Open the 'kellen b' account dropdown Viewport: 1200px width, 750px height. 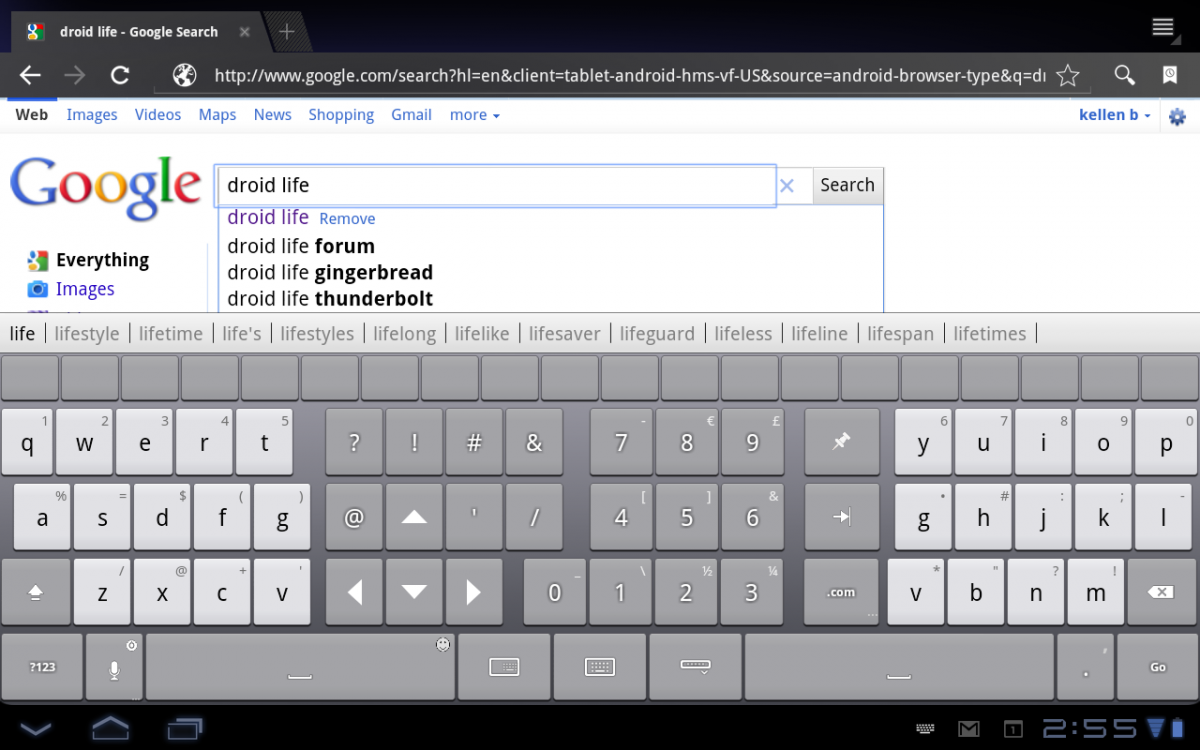coord(1114,115)
